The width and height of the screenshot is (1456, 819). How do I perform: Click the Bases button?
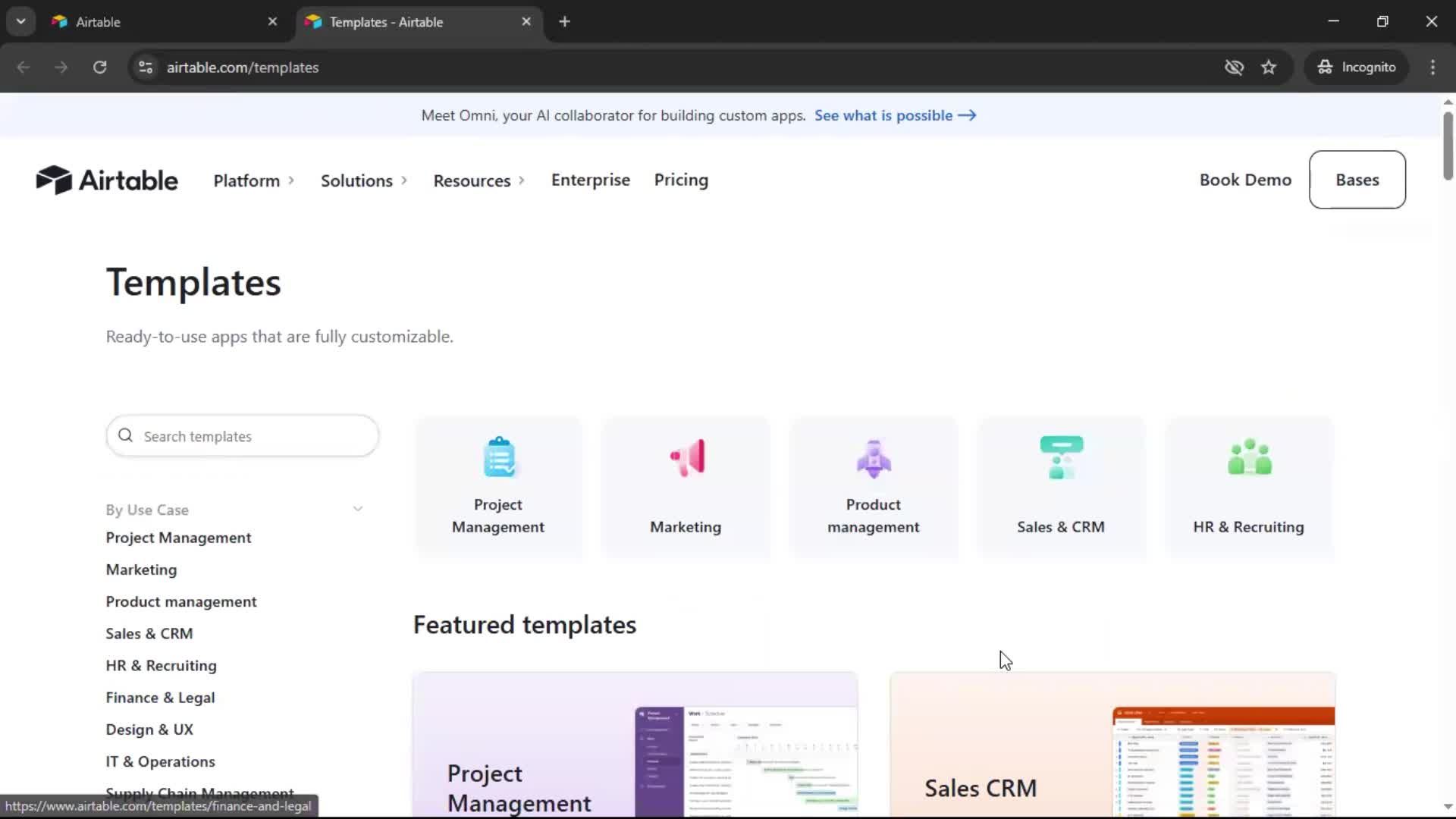click(1357, 180)
